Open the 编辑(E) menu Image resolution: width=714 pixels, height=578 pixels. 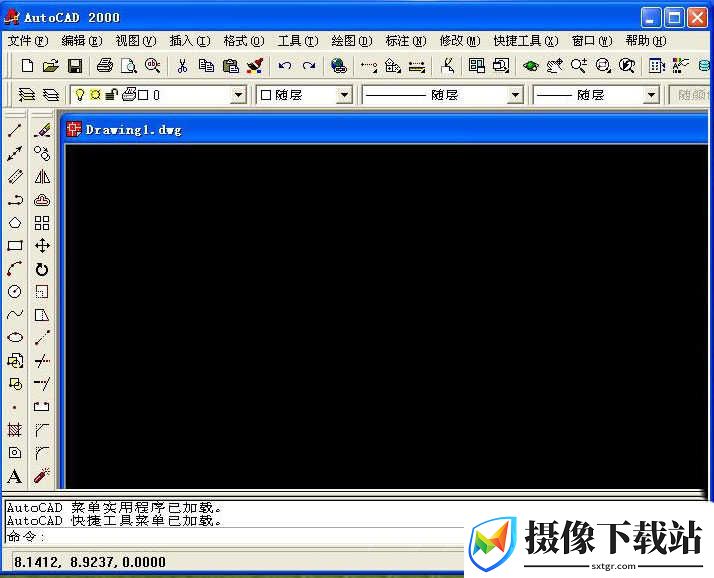point(82,41)
